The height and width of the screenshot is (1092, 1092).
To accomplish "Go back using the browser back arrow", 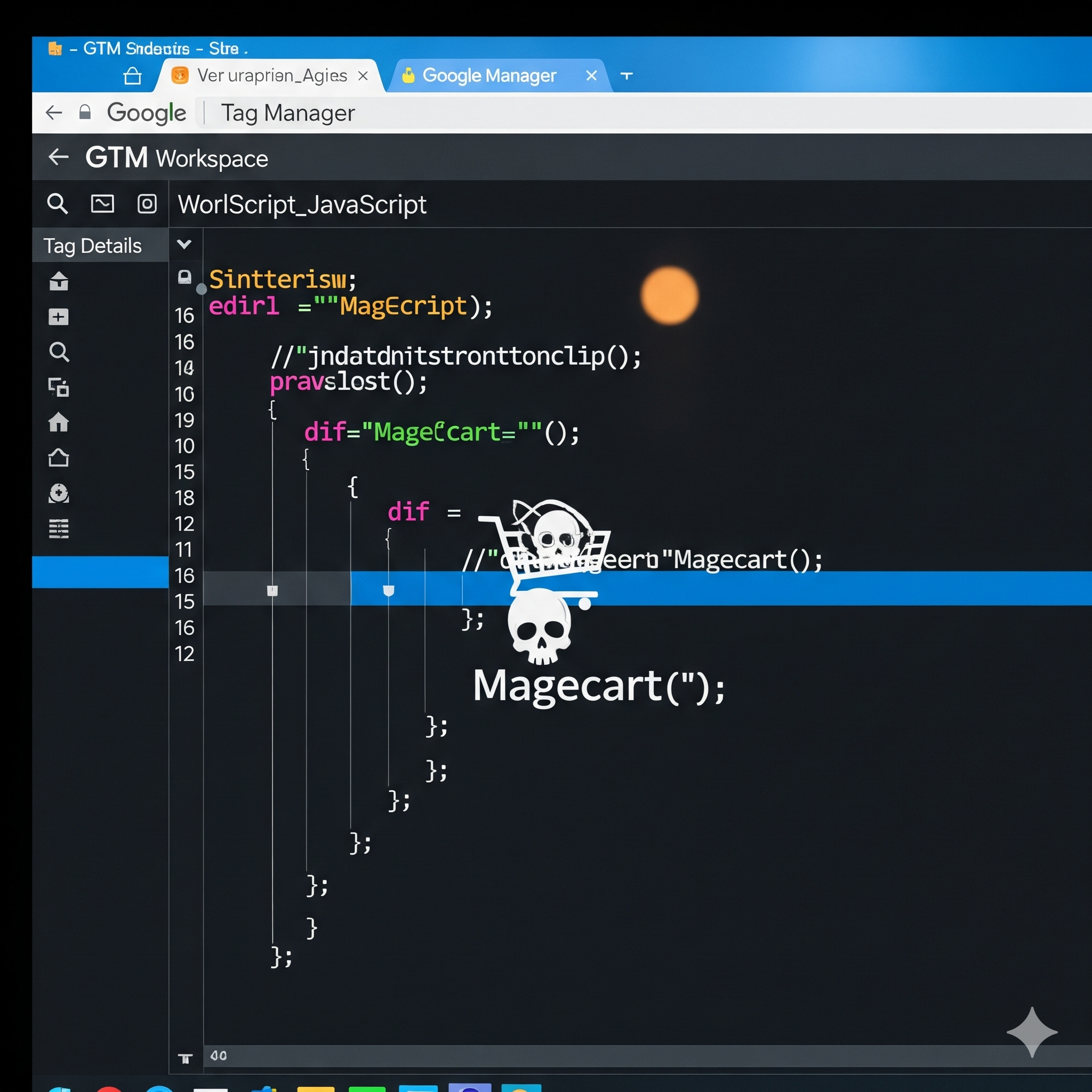I will click(x=54, y=113).
